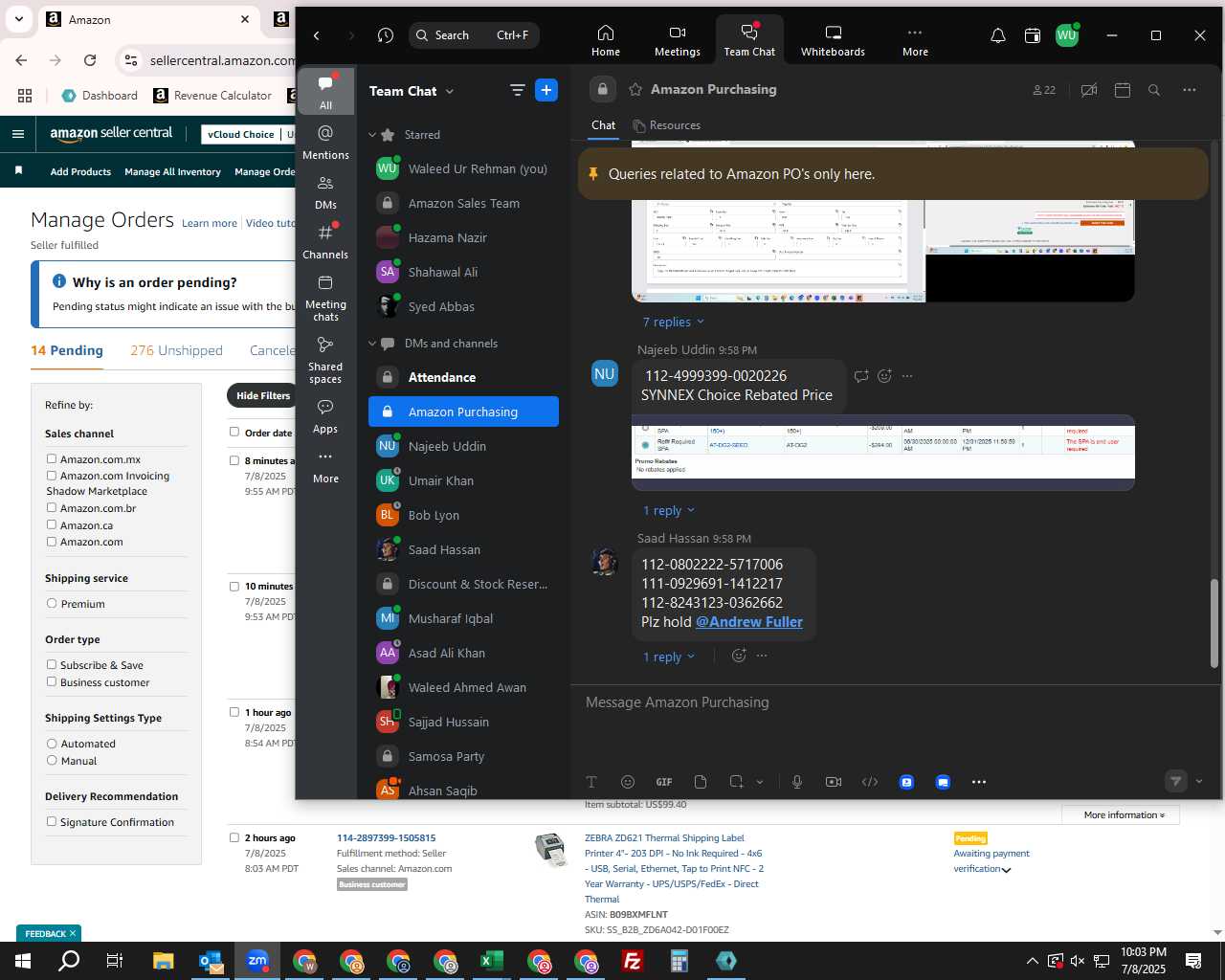Click the Learn more link by Manage Orders
Viewport: 1225px width, 980px height.
click(210, 223)
